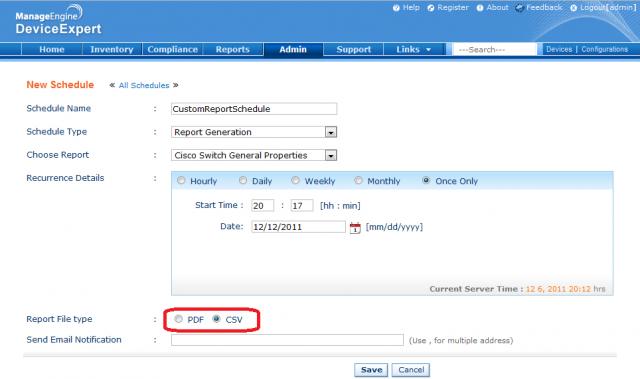Select the Weekly recurrence option
The image size is (640, 379).
pyautogui.click(x=296, y=180)
